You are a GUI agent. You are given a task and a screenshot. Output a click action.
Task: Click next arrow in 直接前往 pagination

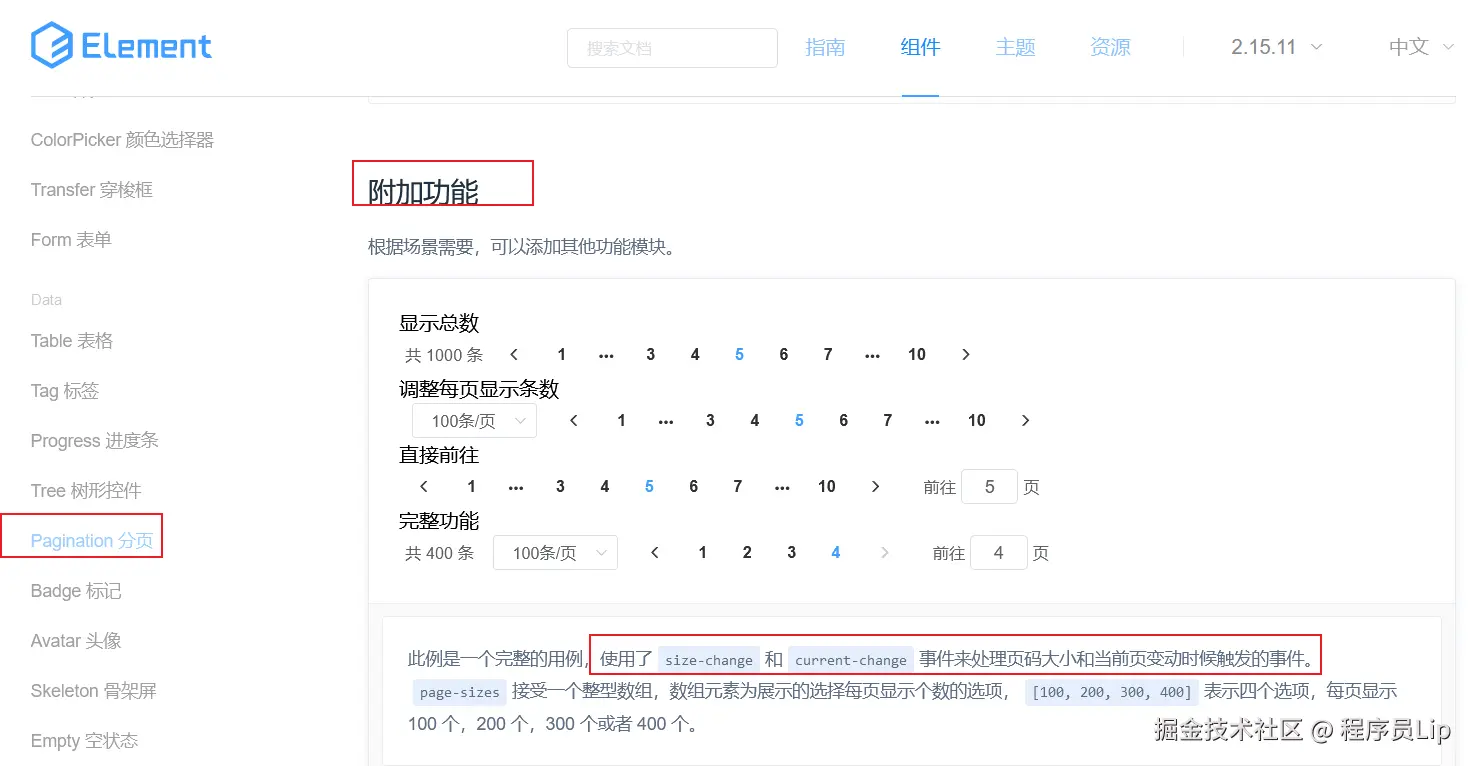click(875, 487)
